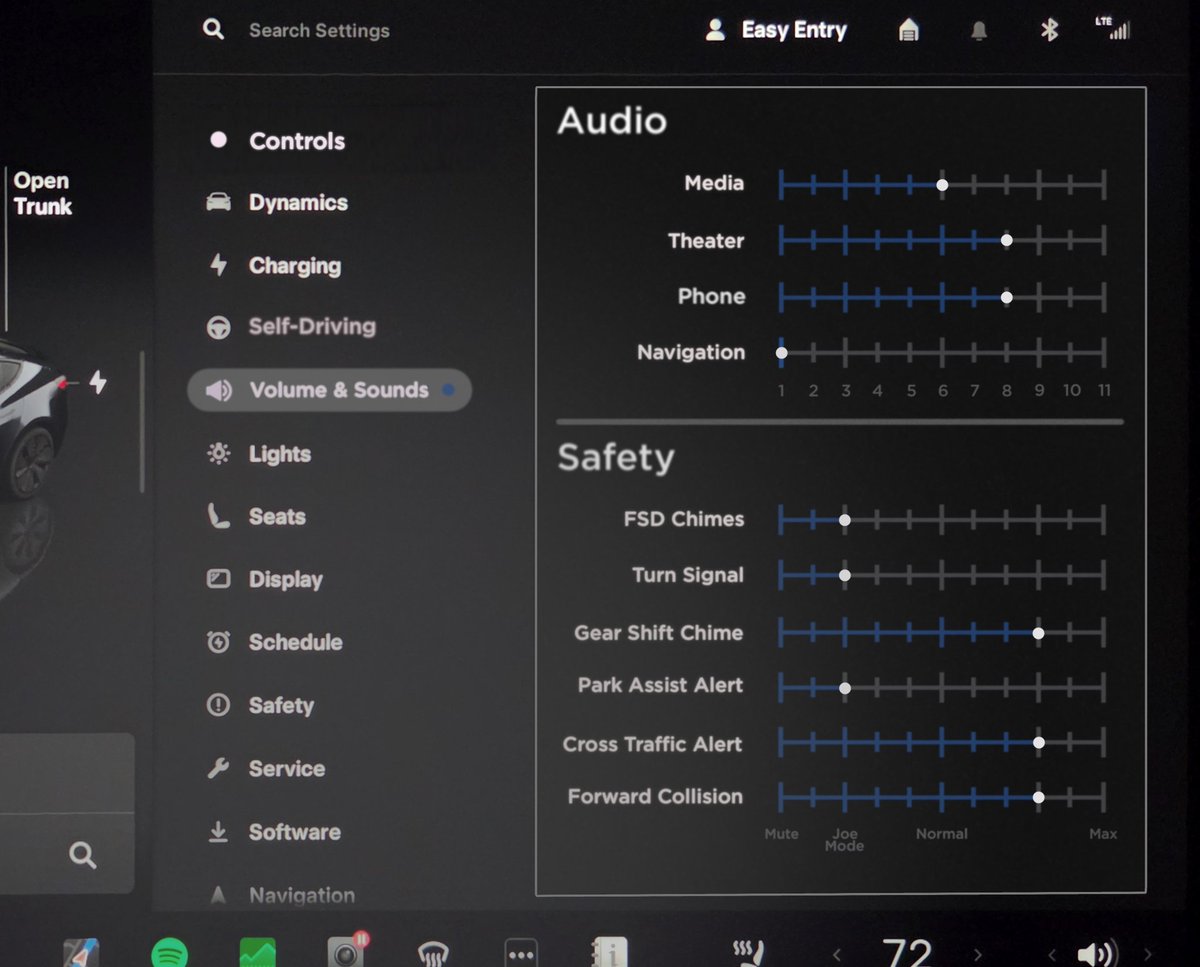The height and width of the screenshot is (967, 1200).
Task: Adjust the Navigation volume slider handle
Action: click(781, 352)
